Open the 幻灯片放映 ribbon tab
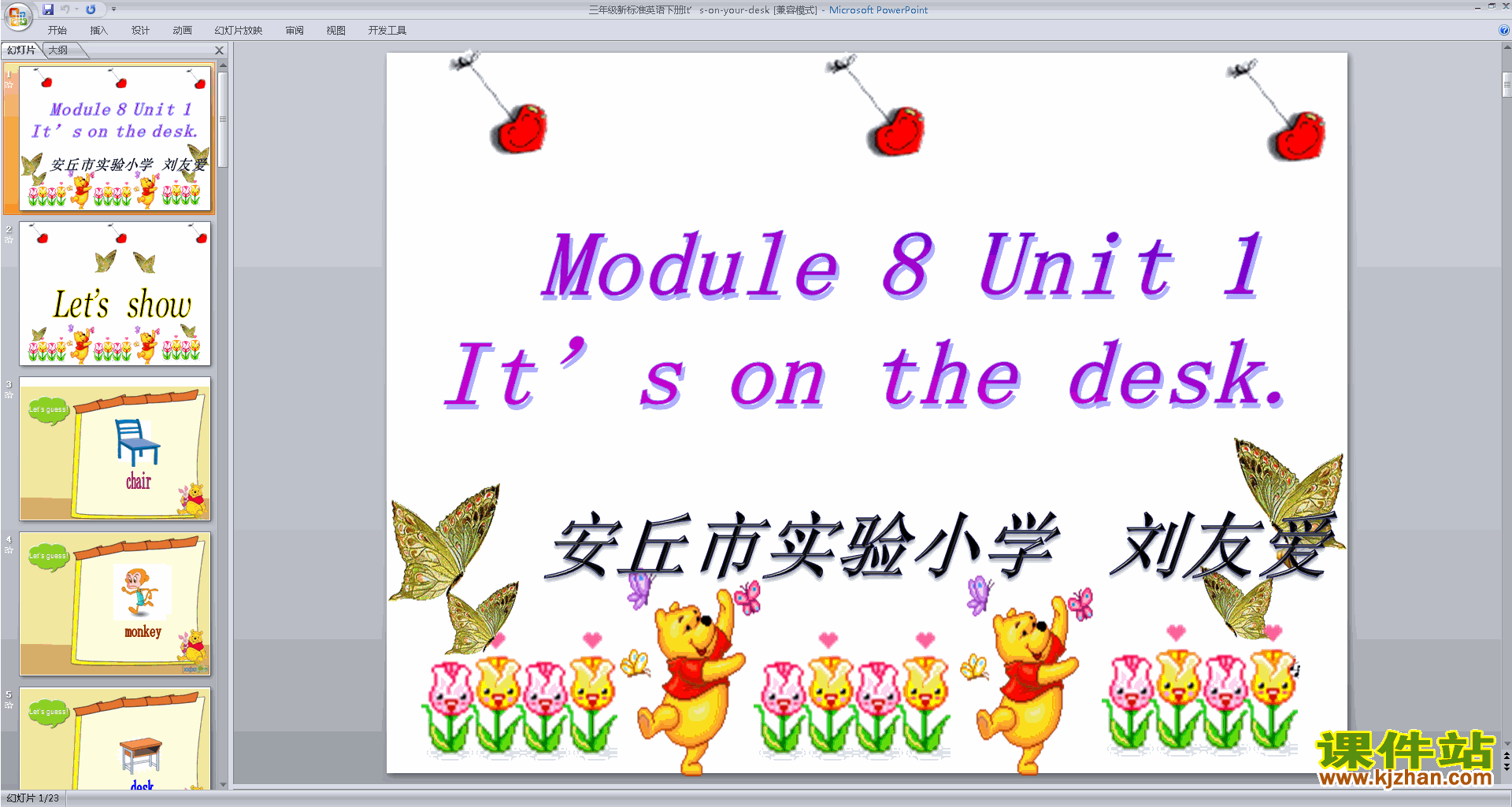This screenshot has width=1512, height=807. (x=239, y=31)
